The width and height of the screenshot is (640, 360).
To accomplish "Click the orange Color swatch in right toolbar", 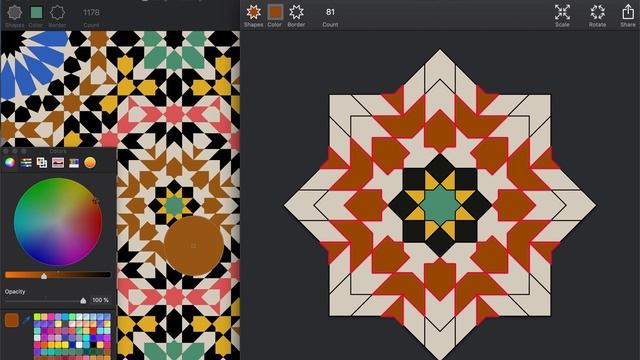I will pyautogui.click(x=275, y=12).
